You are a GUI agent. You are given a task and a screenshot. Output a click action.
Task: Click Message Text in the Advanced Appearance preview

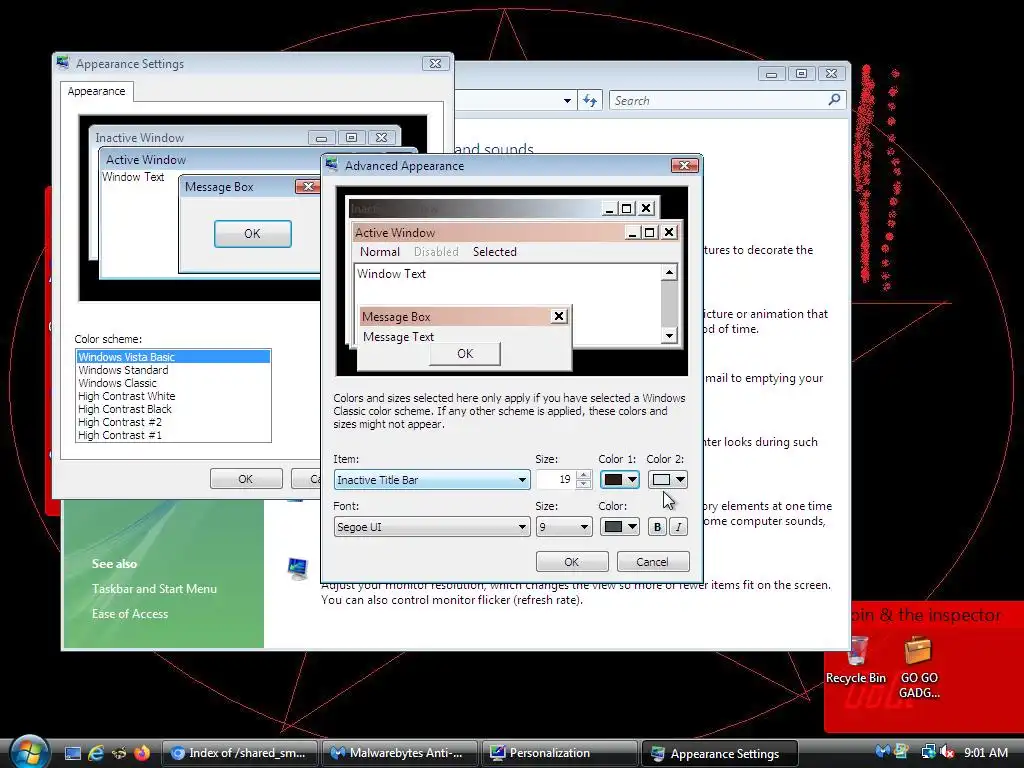click(398, 337)
